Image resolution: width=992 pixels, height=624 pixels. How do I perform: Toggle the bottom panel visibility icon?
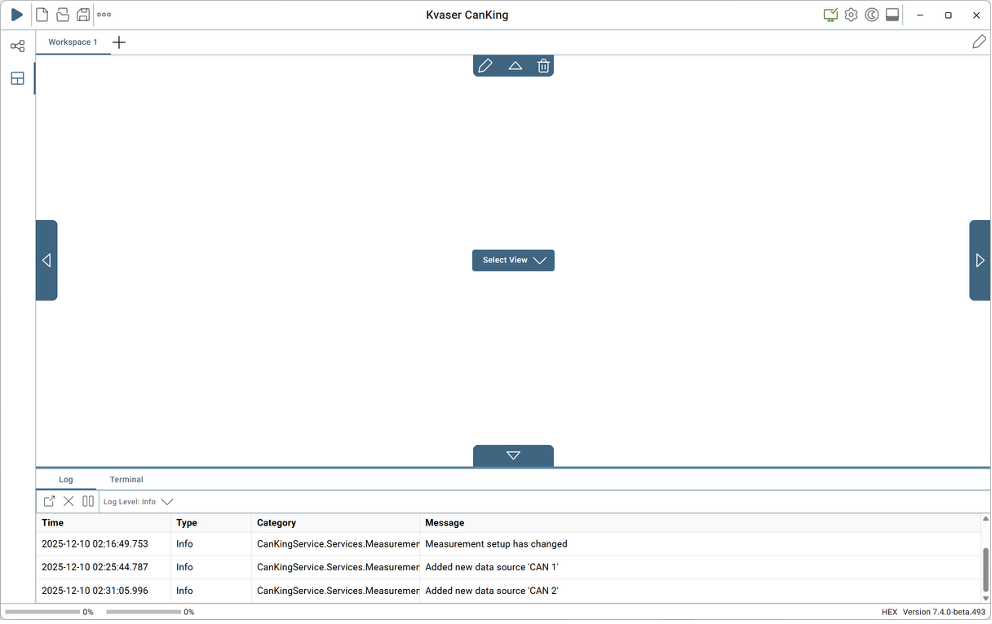pos(892,15)
